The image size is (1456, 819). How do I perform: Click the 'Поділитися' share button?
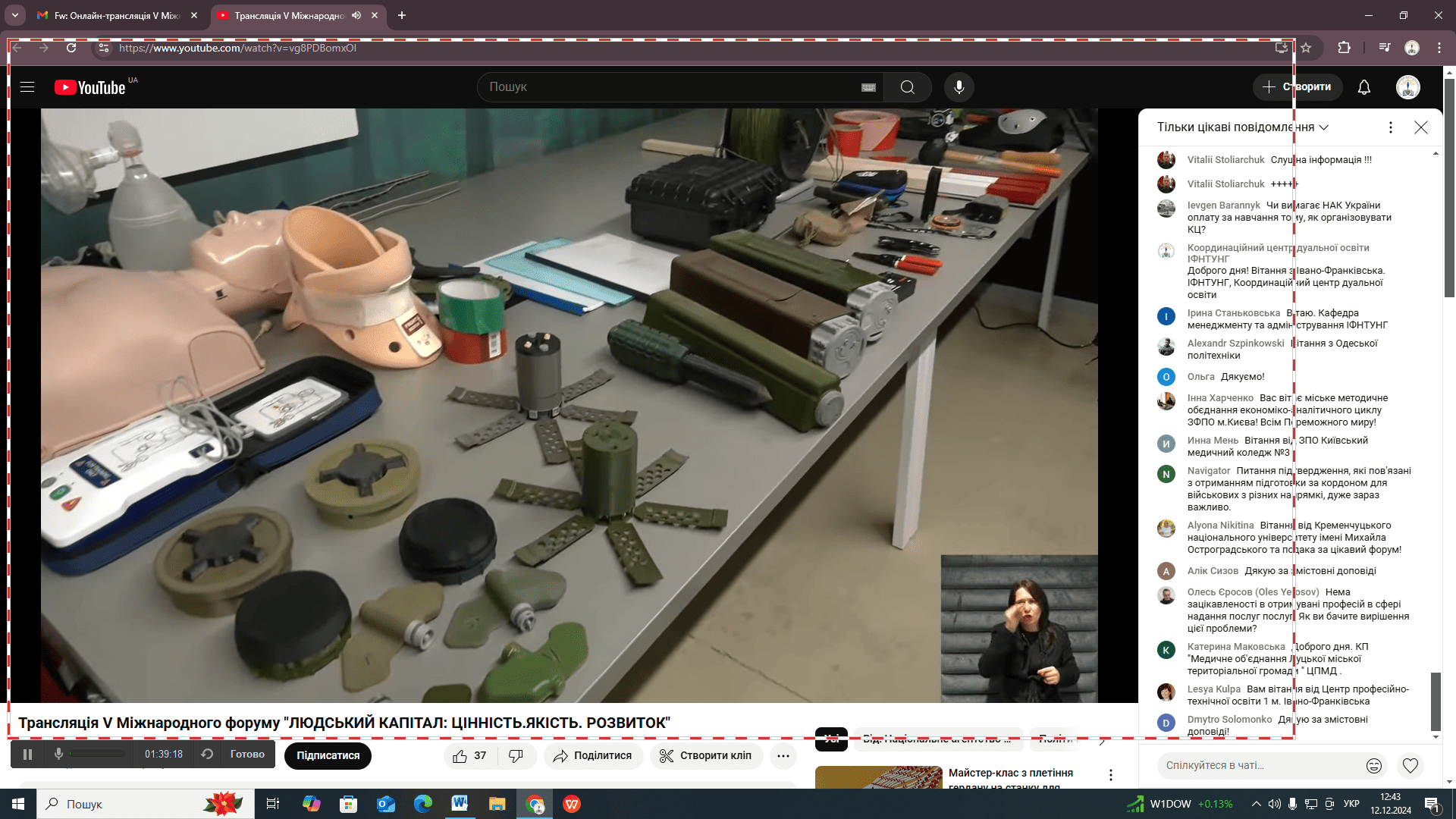click(593, 756)
